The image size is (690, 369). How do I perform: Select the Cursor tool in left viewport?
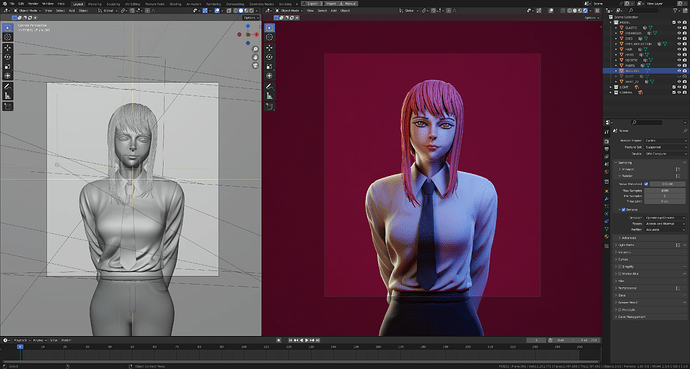point(8,37)
